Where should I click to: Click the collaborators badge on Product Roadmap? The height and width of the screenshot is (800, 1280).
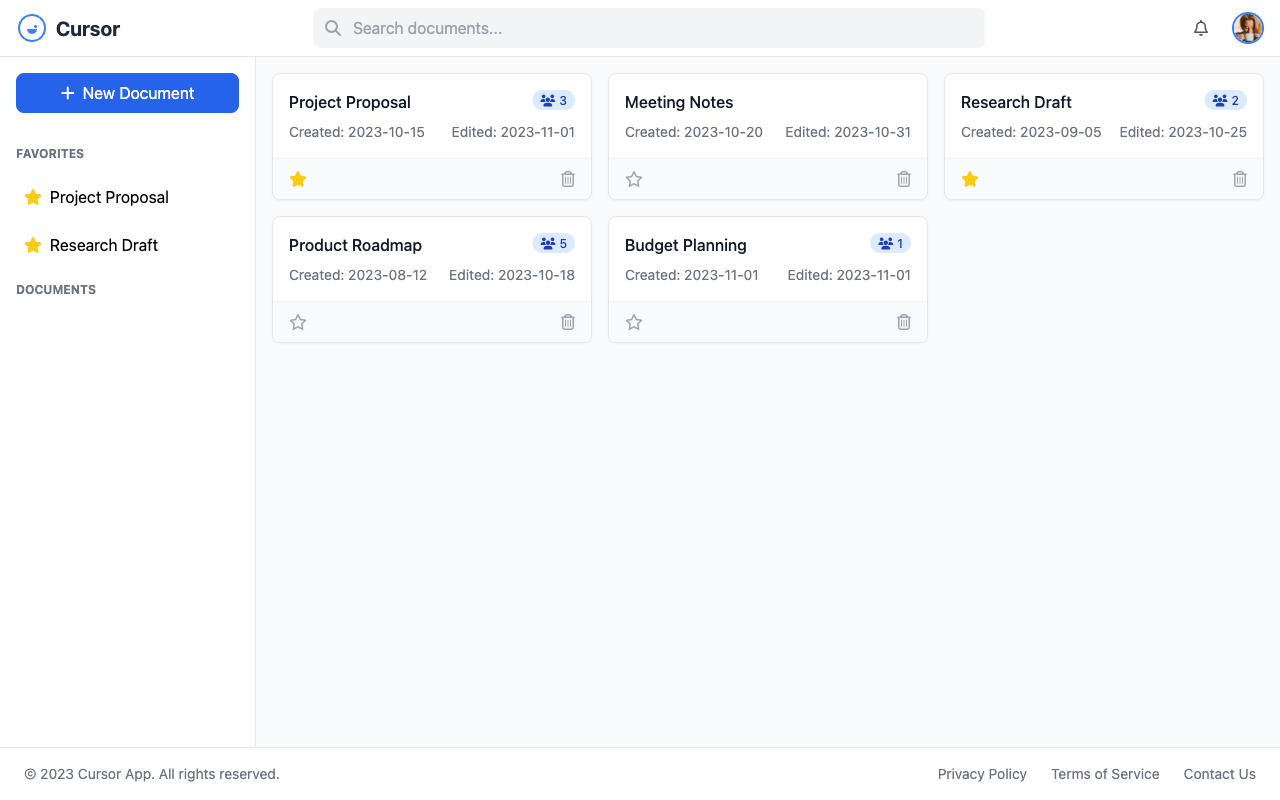click(554, 243)
